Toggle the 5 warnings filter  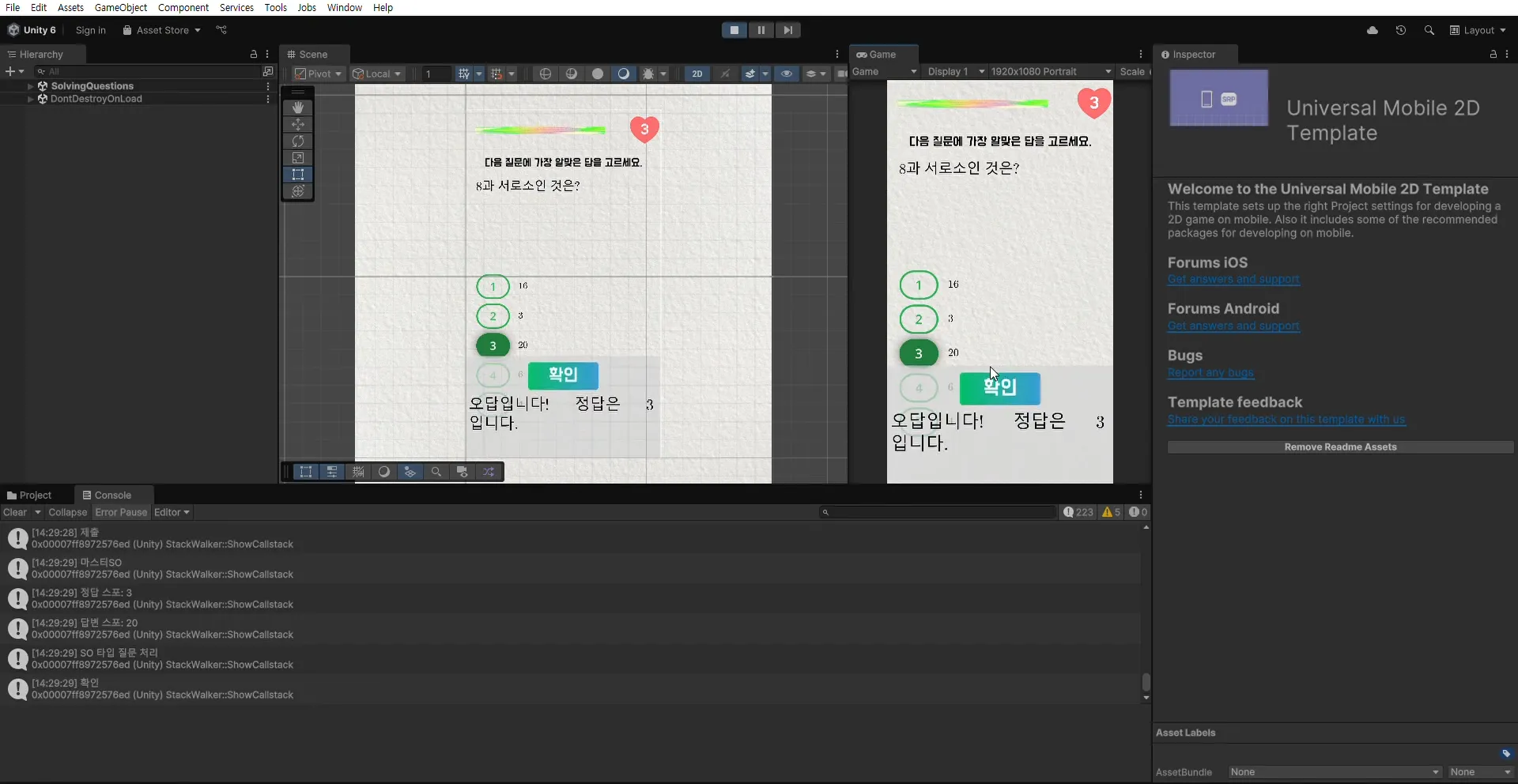[x=1112, y=512]
